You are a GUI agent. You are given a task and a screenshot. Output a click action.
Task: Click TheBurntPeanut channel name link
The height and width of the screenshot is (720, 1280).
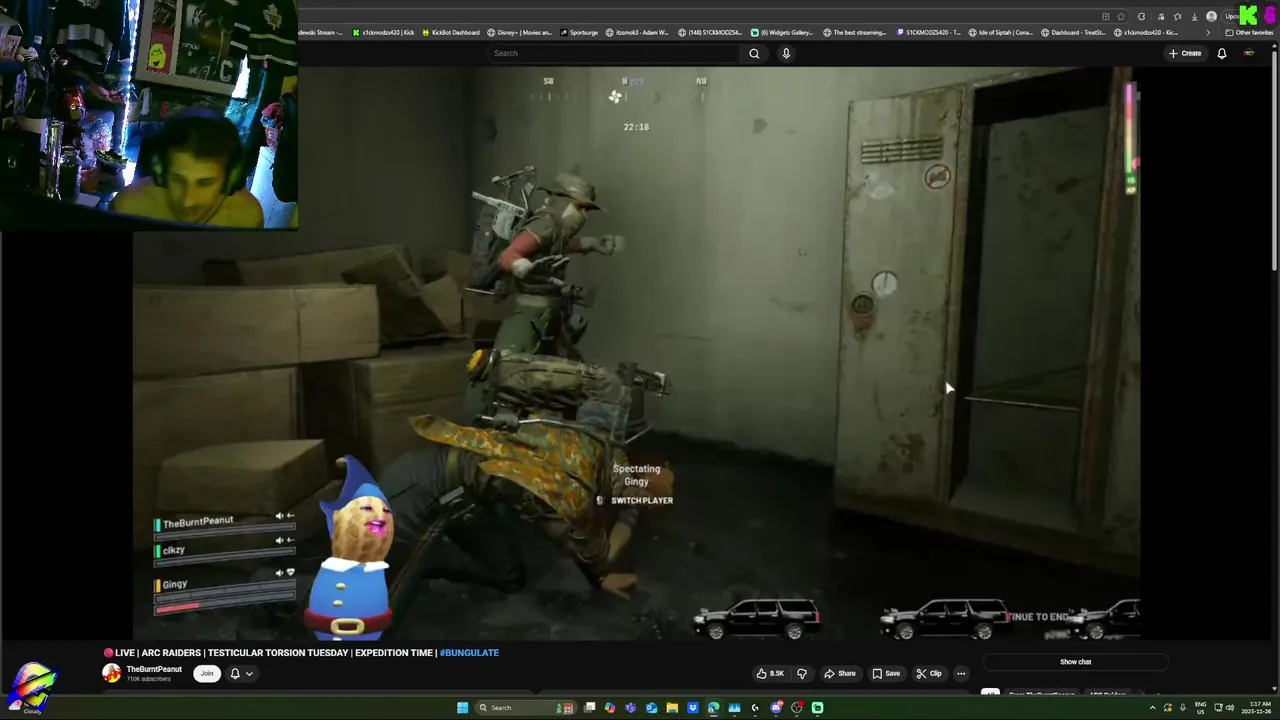click(x=154, y=669)
